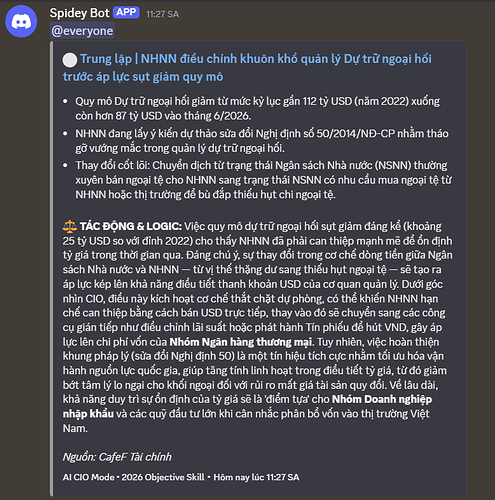Open the Spidey Bot avatar profile

pyautogui.click(x=21, y=22)
